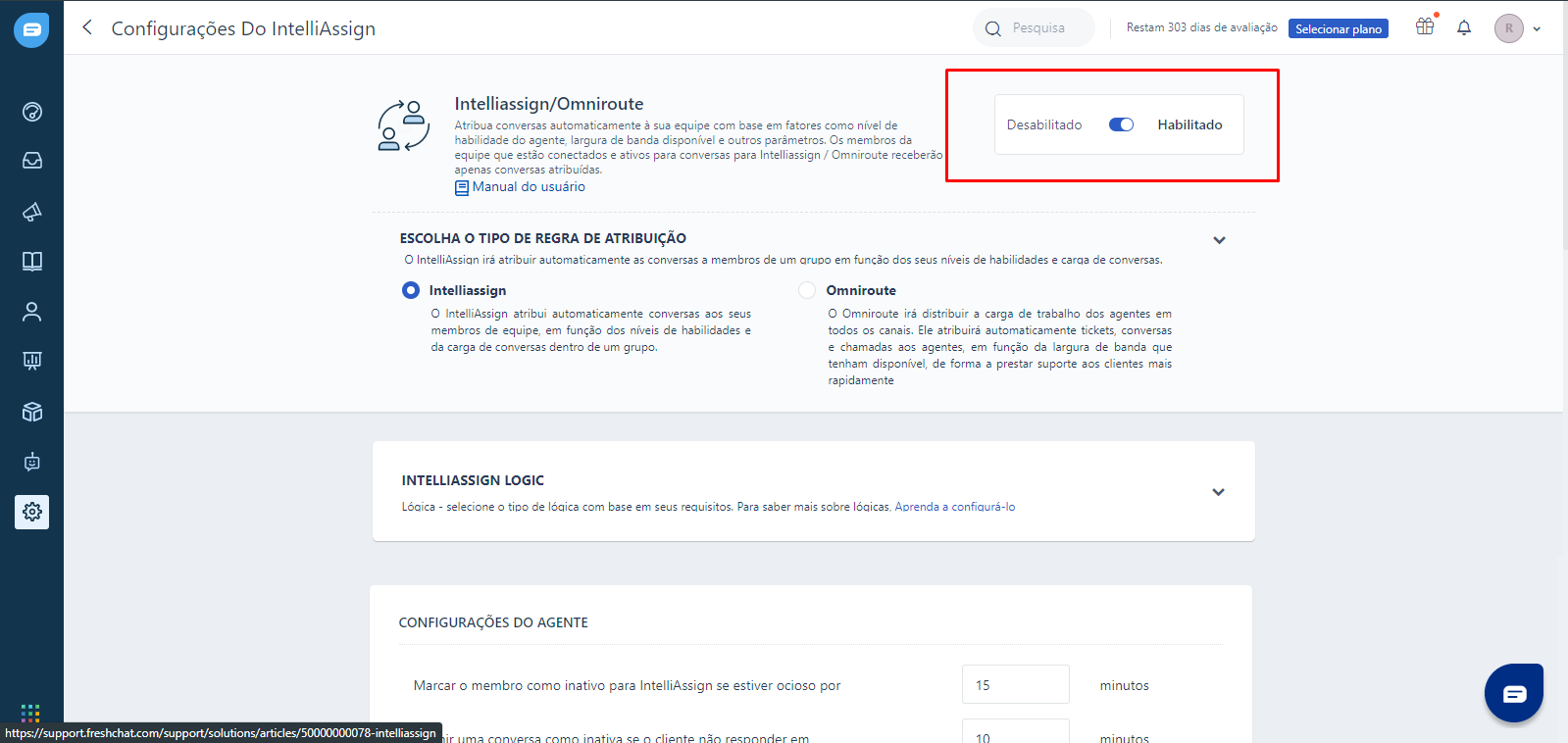
Task: Click the Habilitado label
Action: click(x=1189, y=124)
